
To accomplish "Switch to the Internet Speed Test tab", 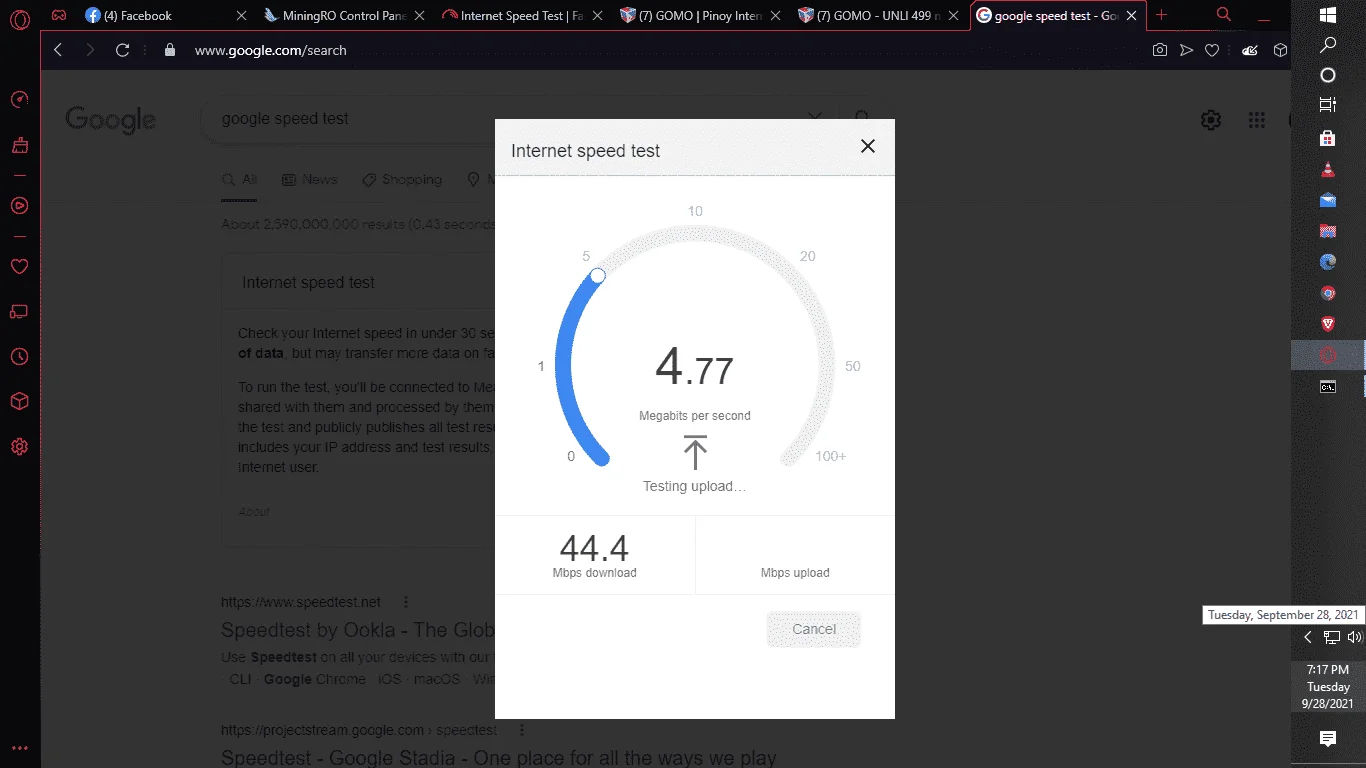I will coord(522,16).
